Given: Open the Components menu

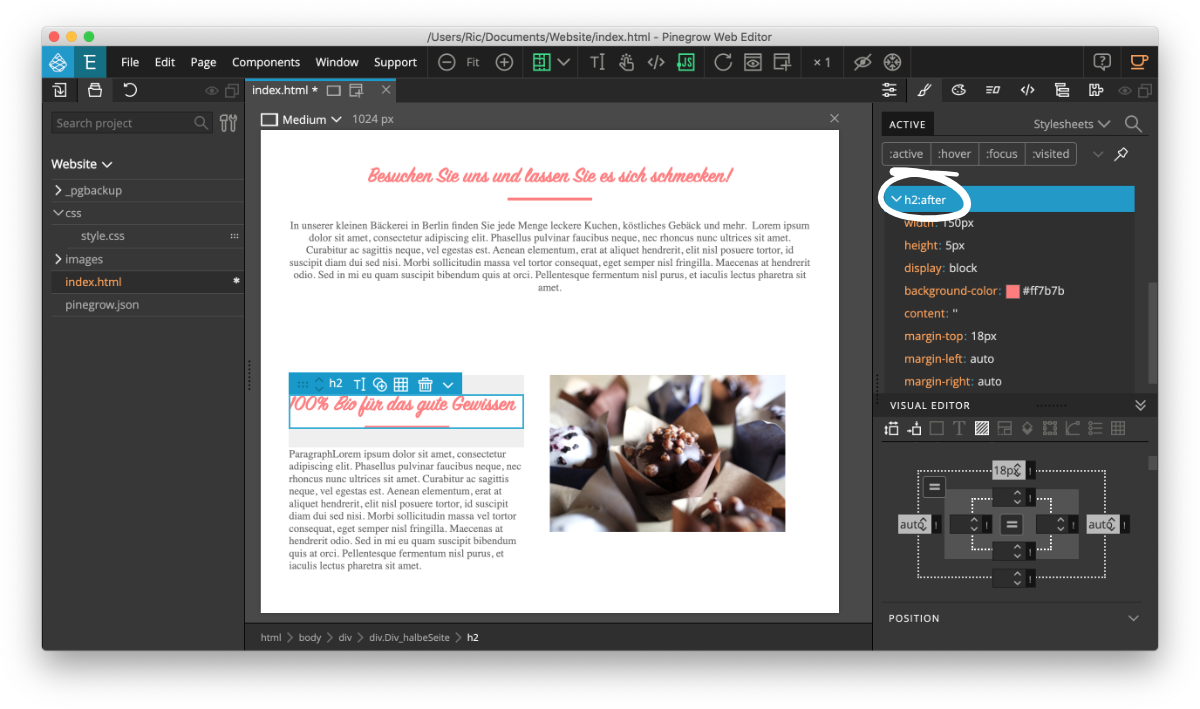Looking at the screenshot, I should (266, 62).
